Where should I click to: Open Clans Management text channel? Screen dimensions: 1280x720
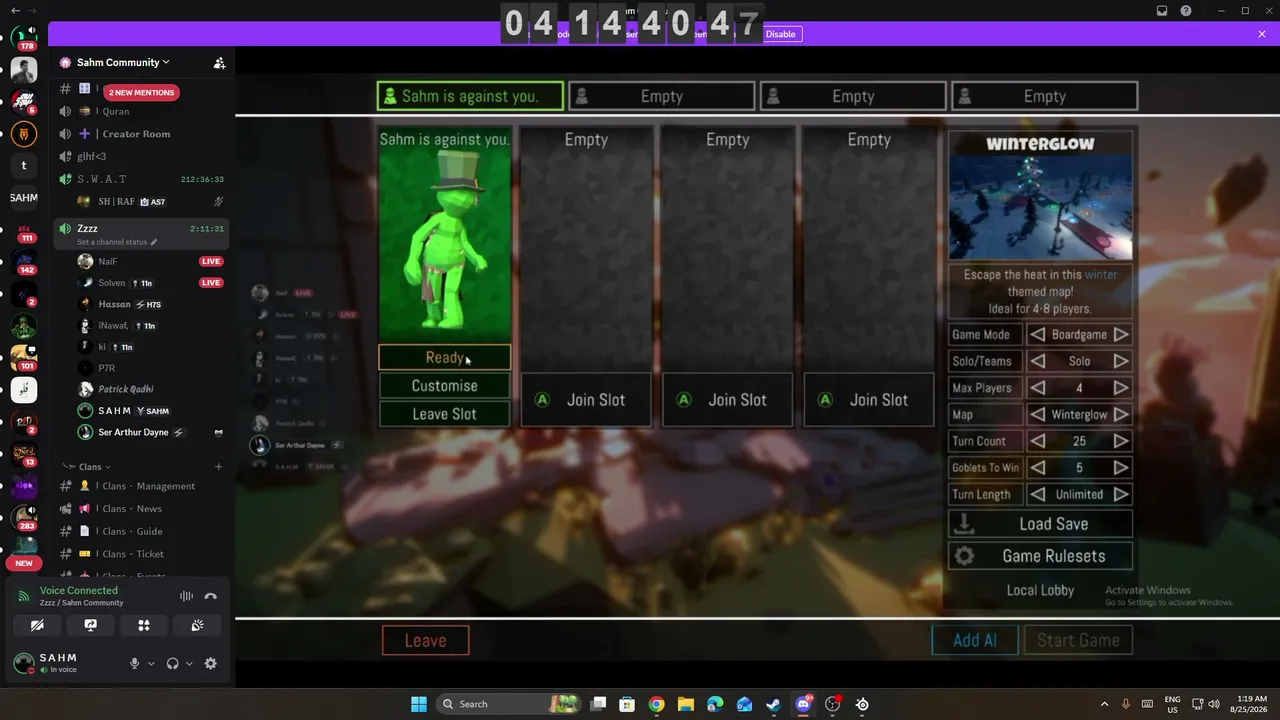142,486
